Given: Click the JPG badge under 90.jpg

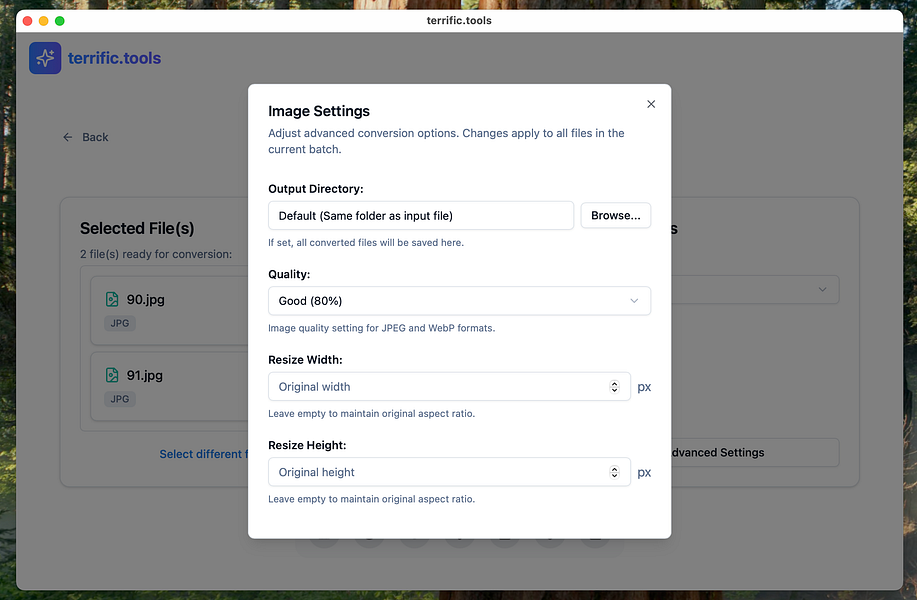Looking at the screenshot, I should 120,323.
